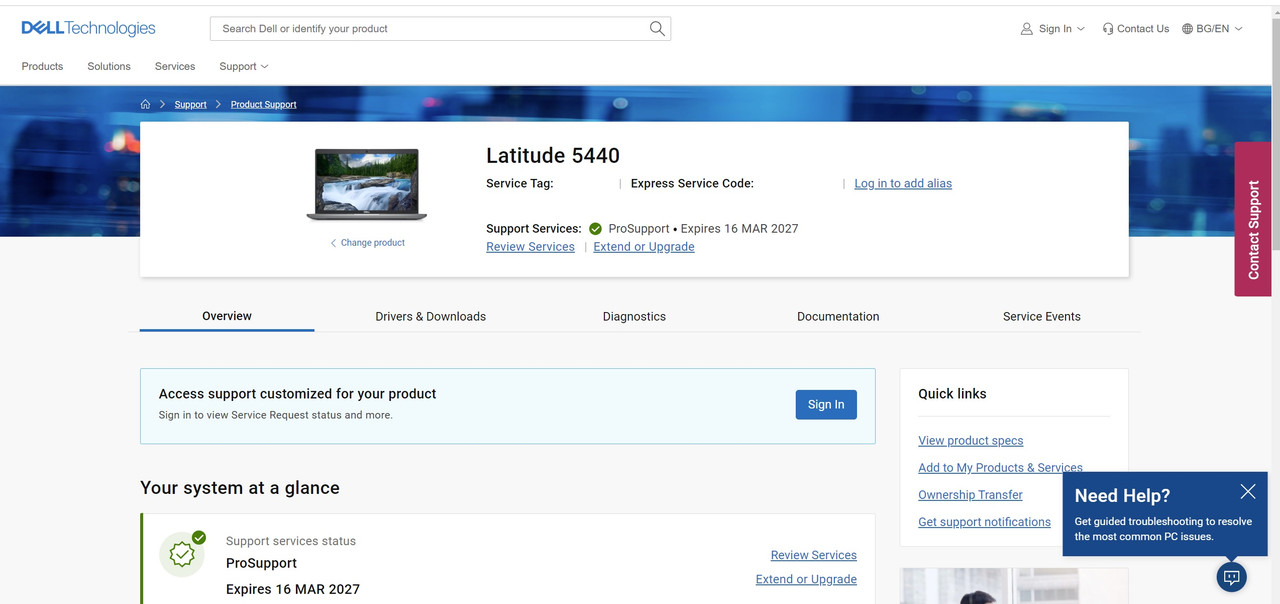Open View product specs quick link
This screenshot has width=1280, height=604.
[x=971, y=441]
